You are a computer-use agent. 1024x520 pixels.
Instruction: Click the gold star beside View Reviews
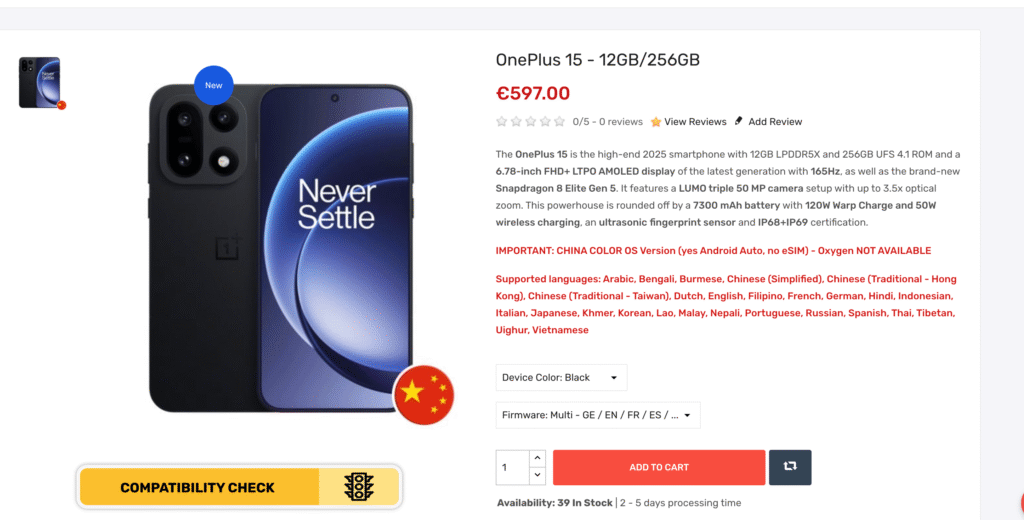tap(656, 122)
